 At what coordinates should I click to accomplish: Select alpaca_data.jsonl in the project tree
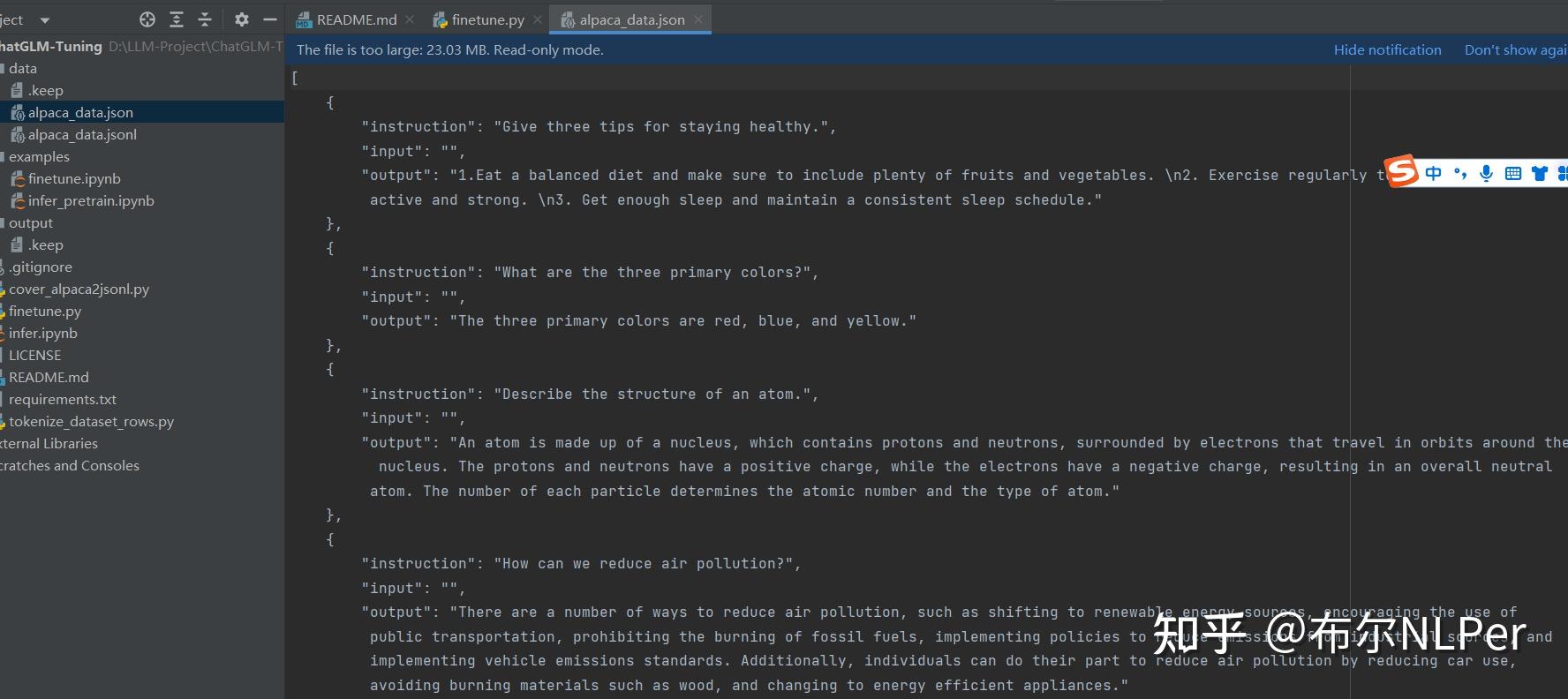click(x=82, y=135)
